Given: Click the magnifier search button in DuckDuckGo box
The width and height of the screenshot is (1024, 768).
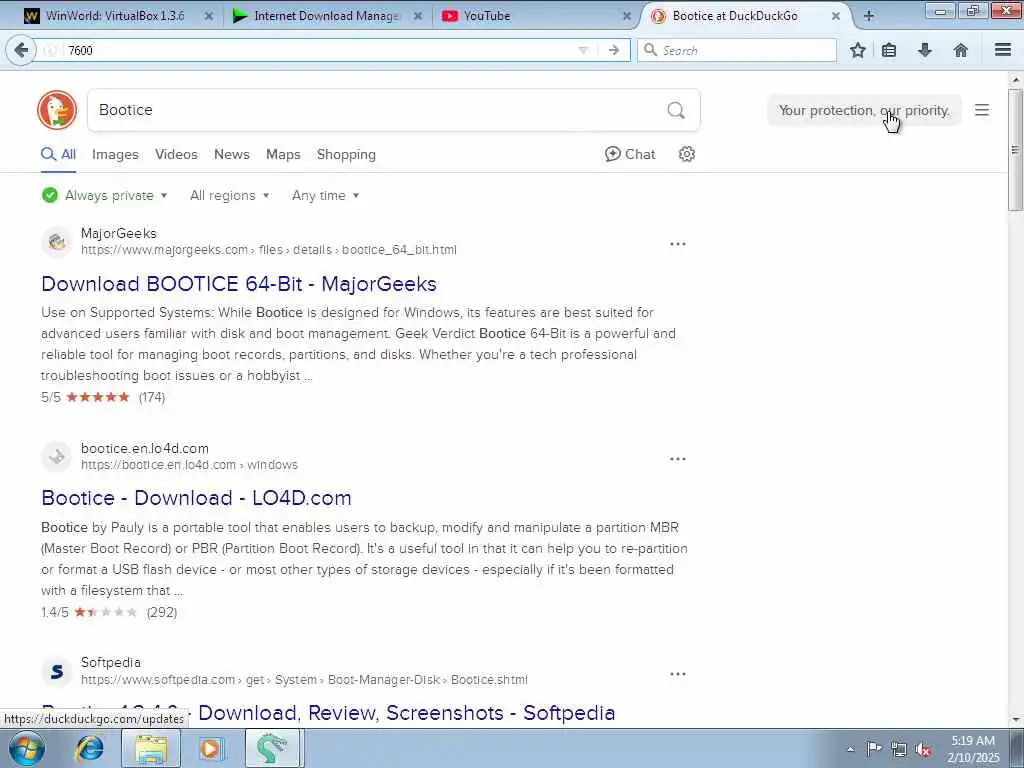Looking at the screenshot, I should click(677, 110).
